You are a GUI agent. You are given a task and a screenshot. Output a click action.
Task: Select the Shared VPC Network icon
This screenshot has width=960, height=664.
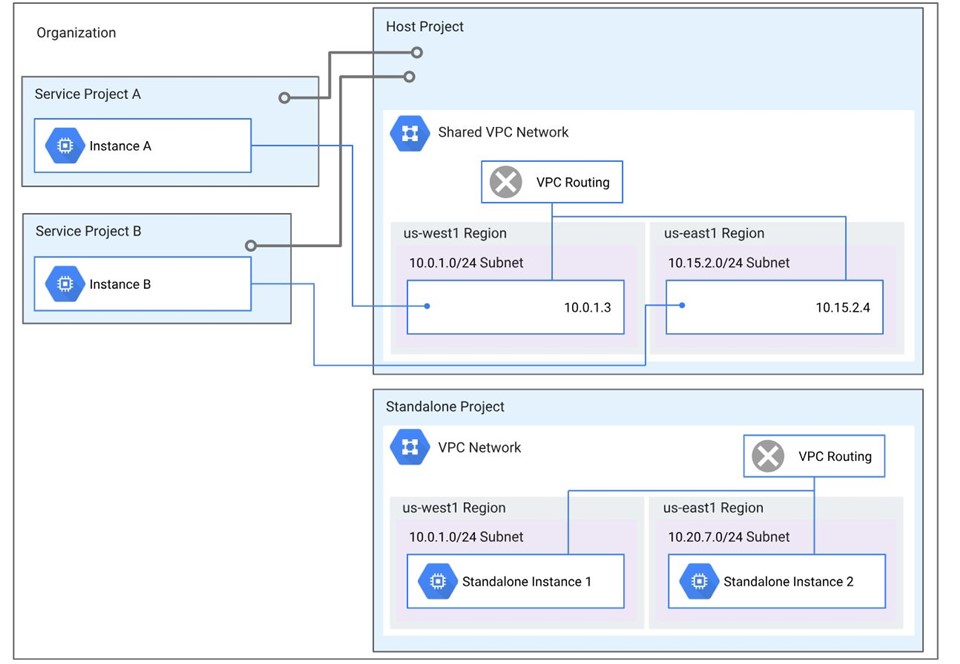point(410,133)
